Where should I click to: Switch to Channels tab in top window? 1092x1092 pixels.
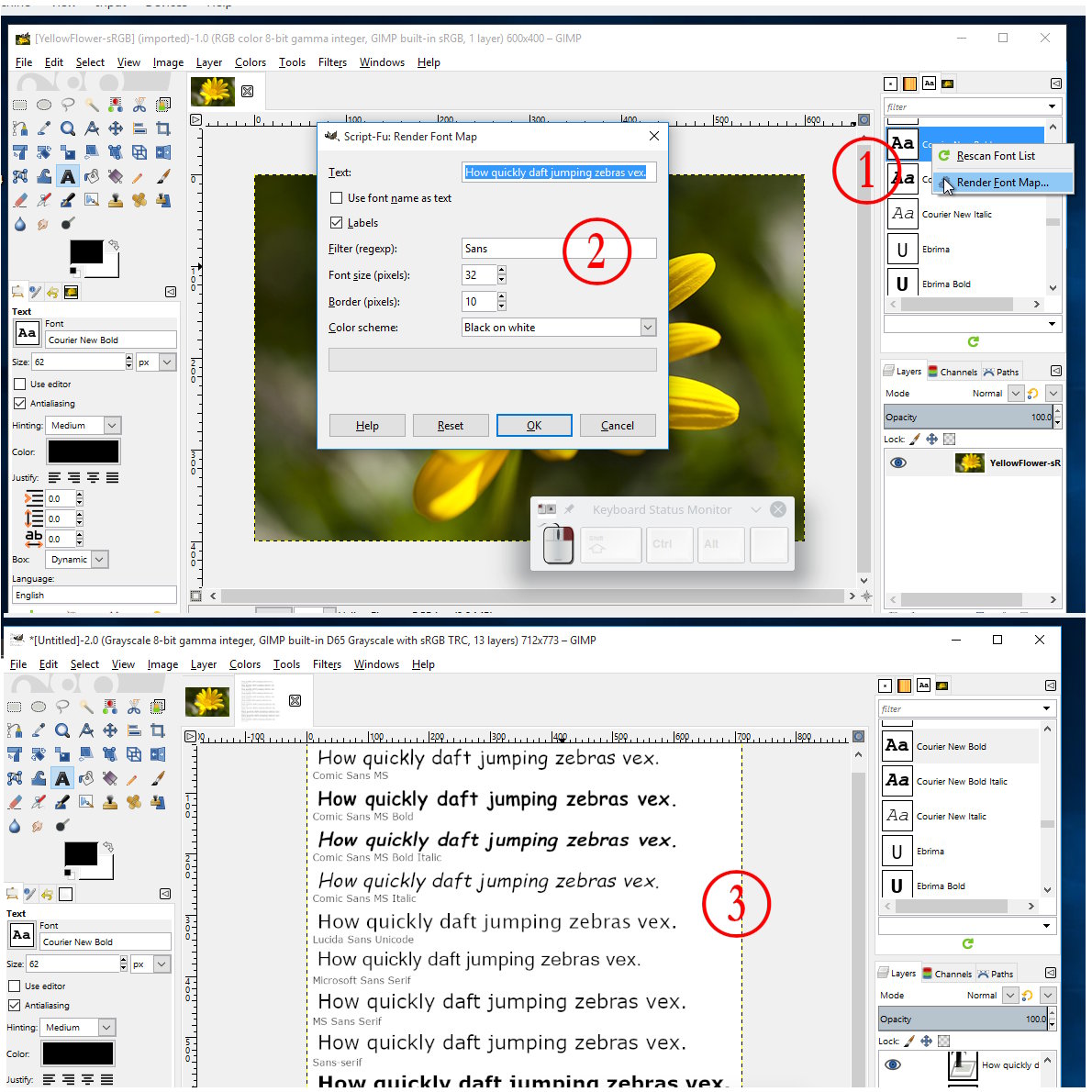click(x=952, y=372)
